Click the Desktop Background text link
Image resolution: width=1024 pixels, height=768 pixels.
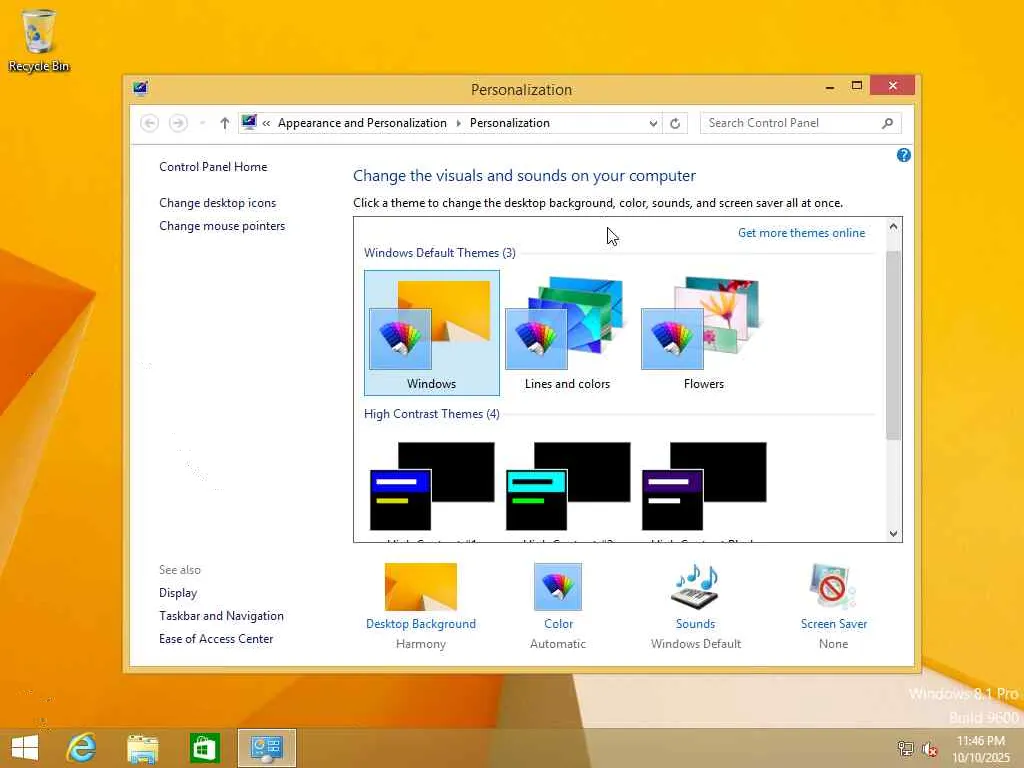click(421, 624)
